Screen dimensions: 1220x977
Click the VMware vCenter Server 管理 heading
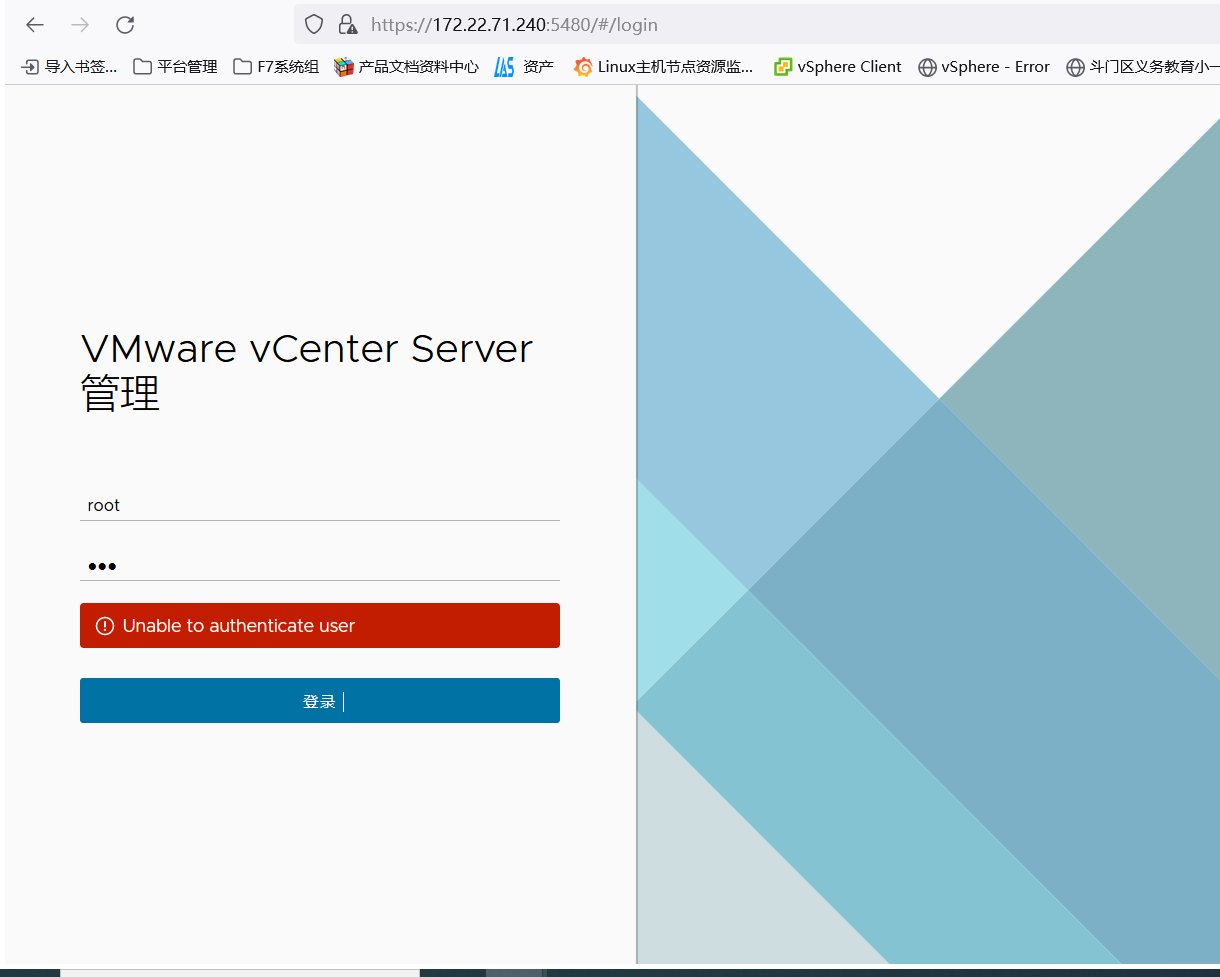click(x=307, y=371)
